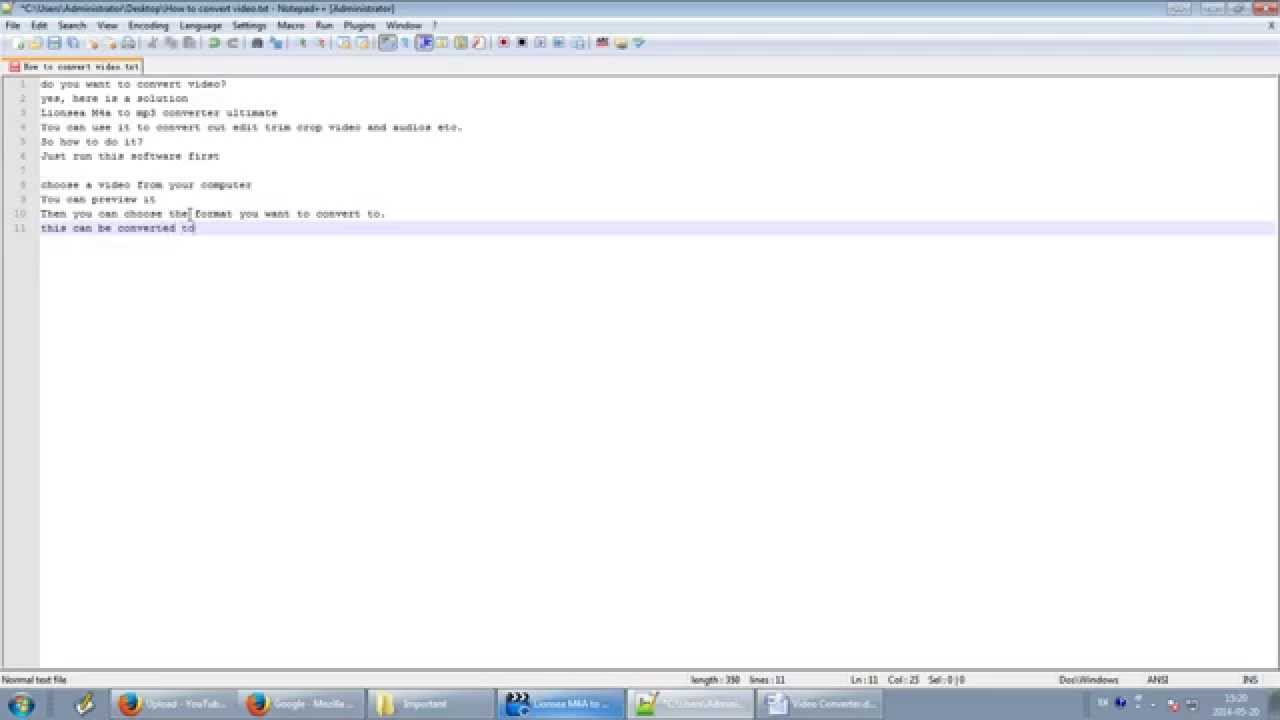Open the View menu

pos(108,25)
